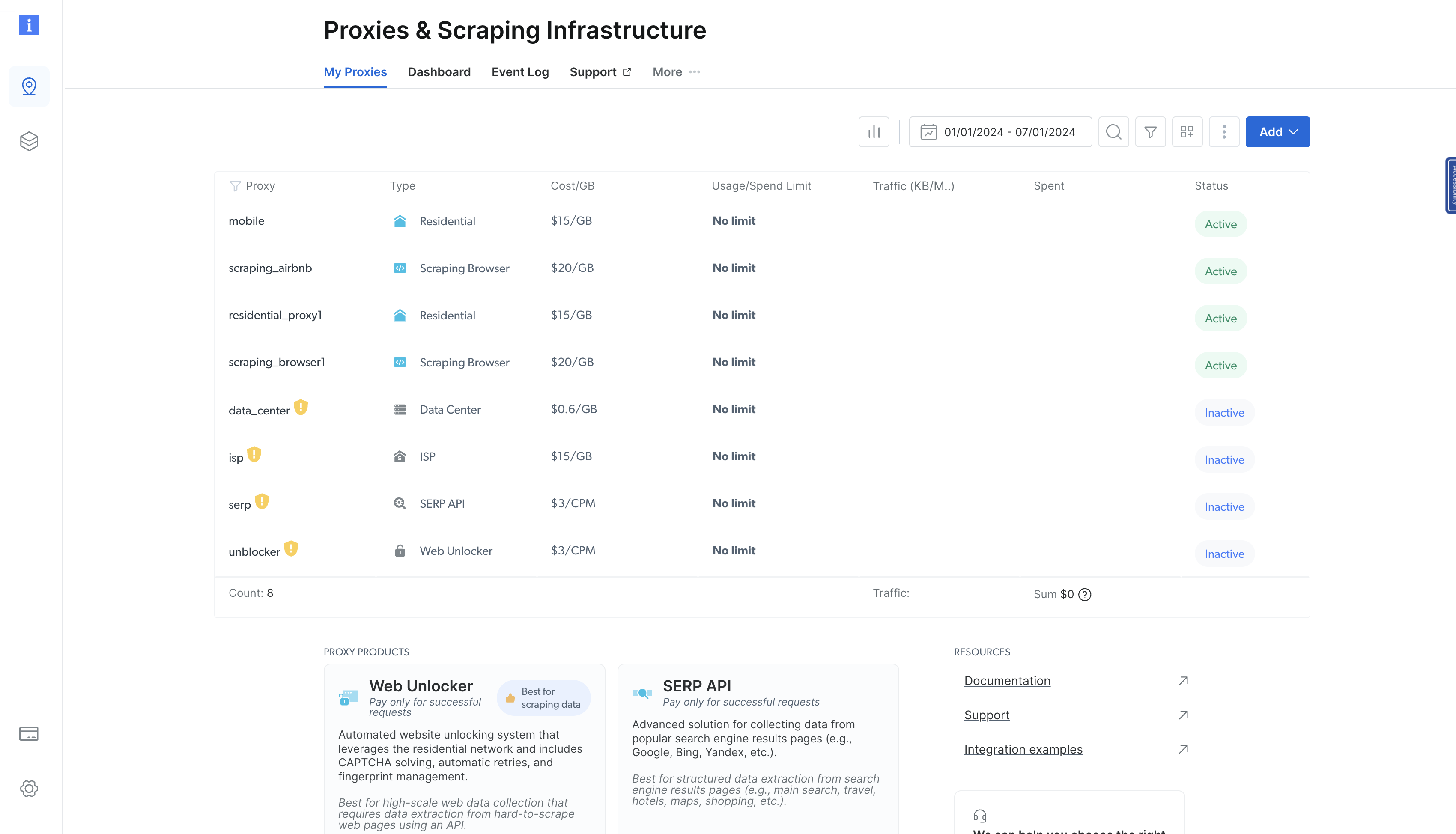Screen dimensions: 1456x834
Task: Switch to the Event Log tab
Action: 519,72
